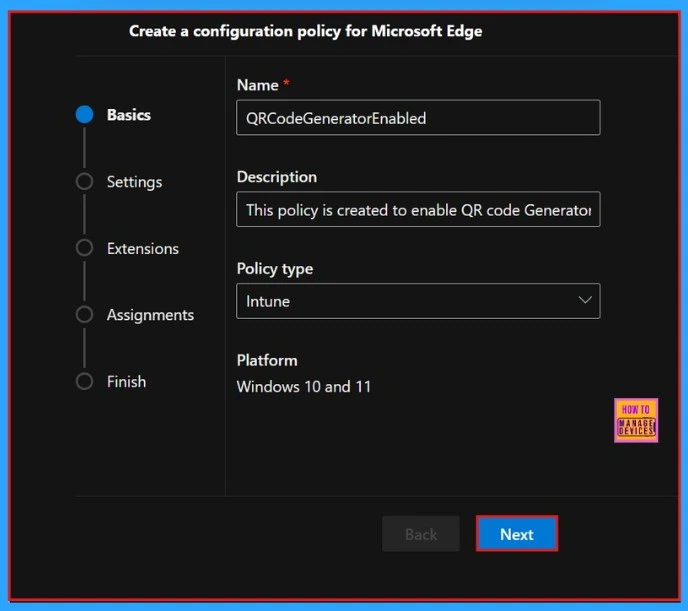The image size is (688, 611).
Task: Click the Assignments step circle indicator
Action: click(84, 314)
